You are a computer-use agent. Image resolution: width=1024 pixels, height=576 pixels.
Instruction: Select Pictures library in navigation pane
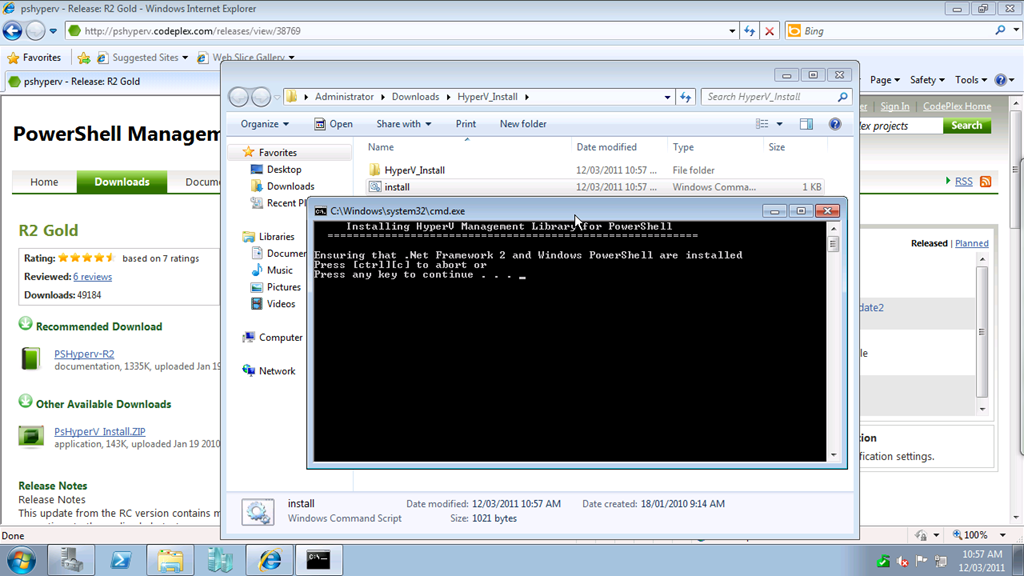click(x=283, y=287)
